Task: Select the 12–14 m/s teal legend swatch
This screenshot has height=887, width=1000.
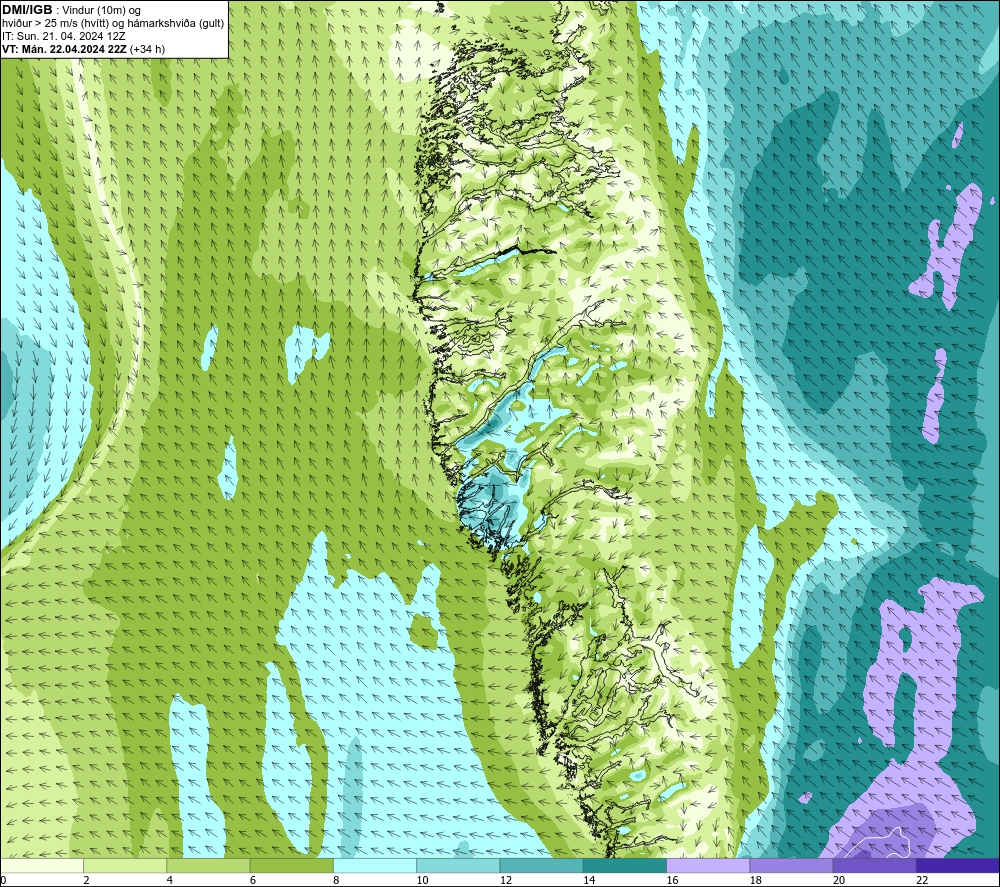Action: pos(541,865)
